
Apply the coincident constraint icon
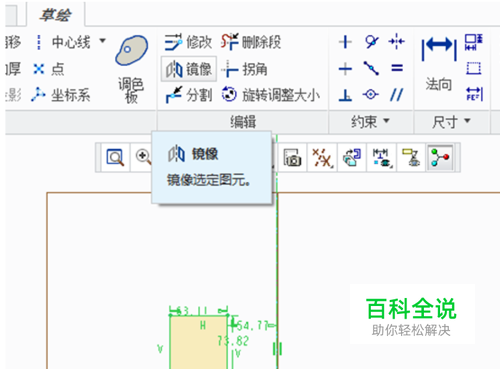pos(371,95)
